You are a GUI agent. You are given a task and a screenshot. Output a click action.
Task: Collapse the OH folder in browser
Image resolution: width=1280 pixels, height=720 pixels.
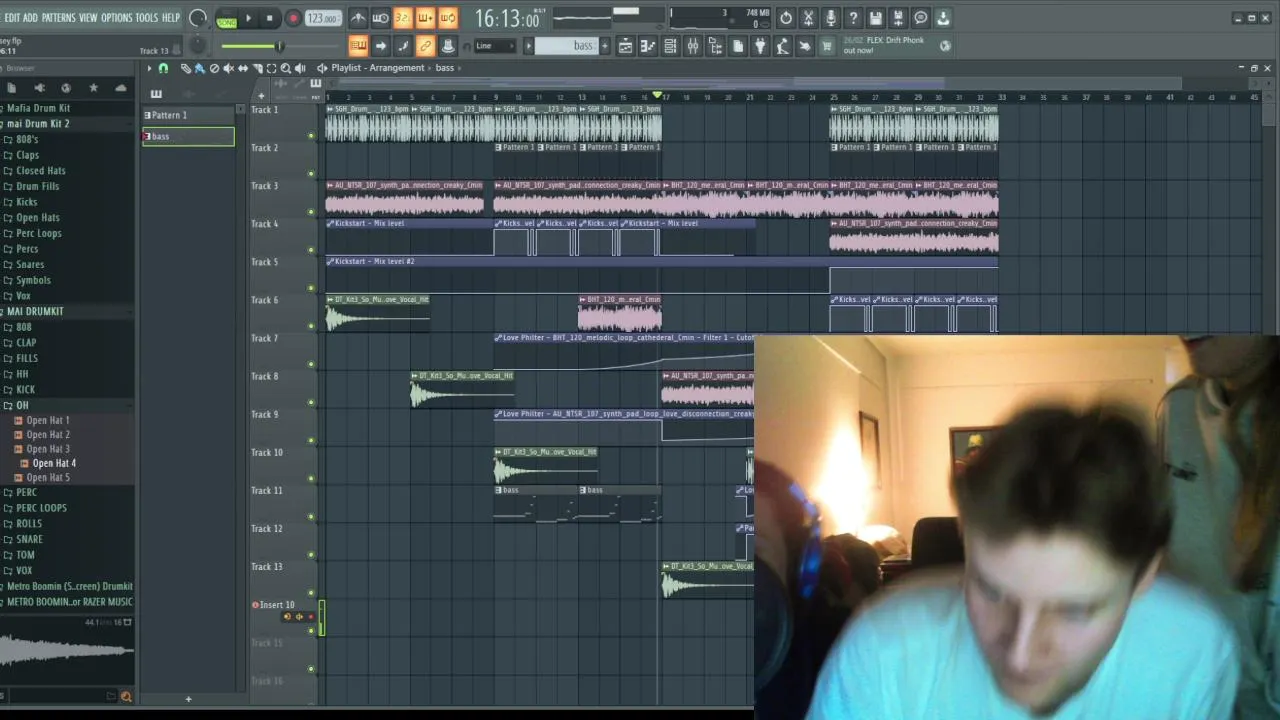point(22,405)
